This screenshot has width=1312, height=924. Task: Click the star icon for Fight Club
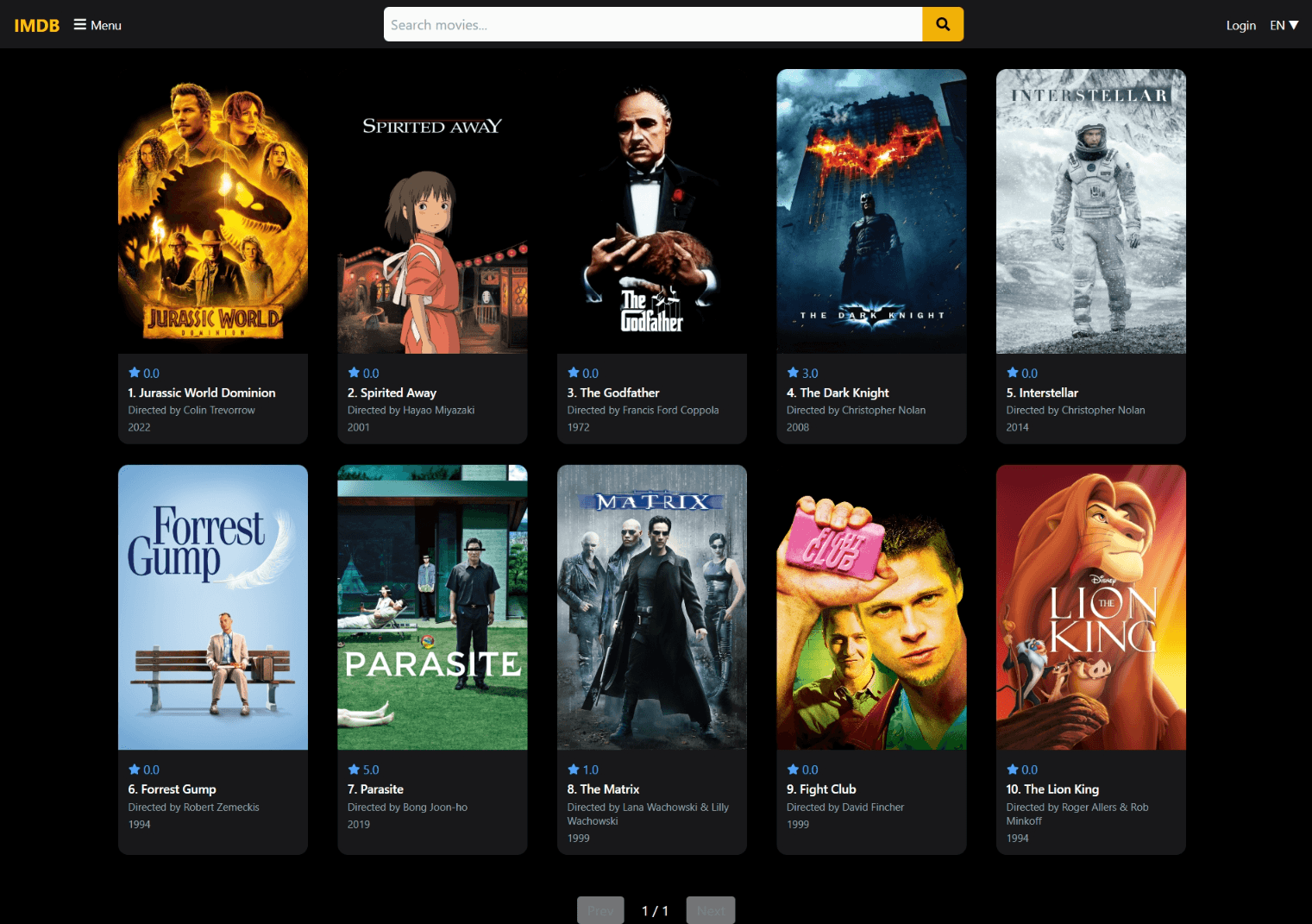point(793,770)
